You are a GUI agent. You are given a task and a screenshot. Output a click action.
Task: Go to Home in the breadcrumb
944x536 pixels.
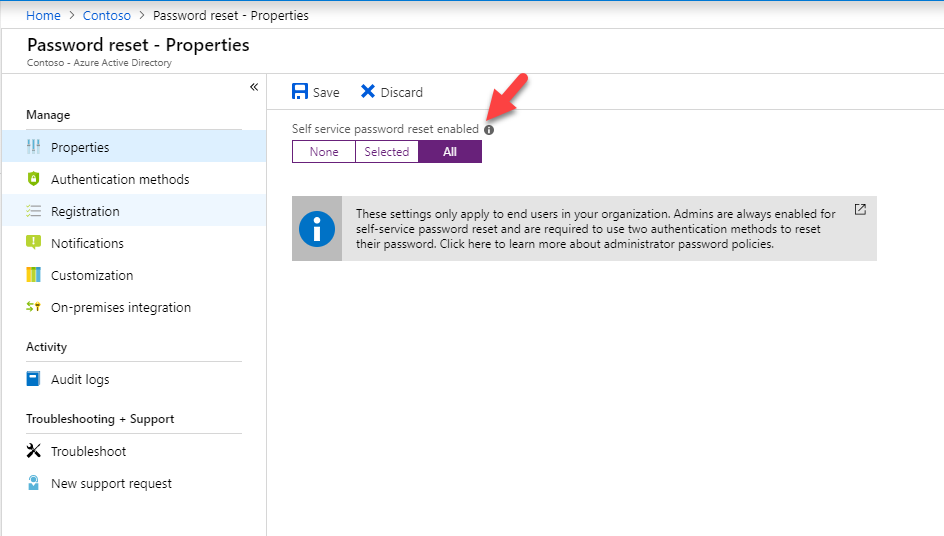(43, 16)
